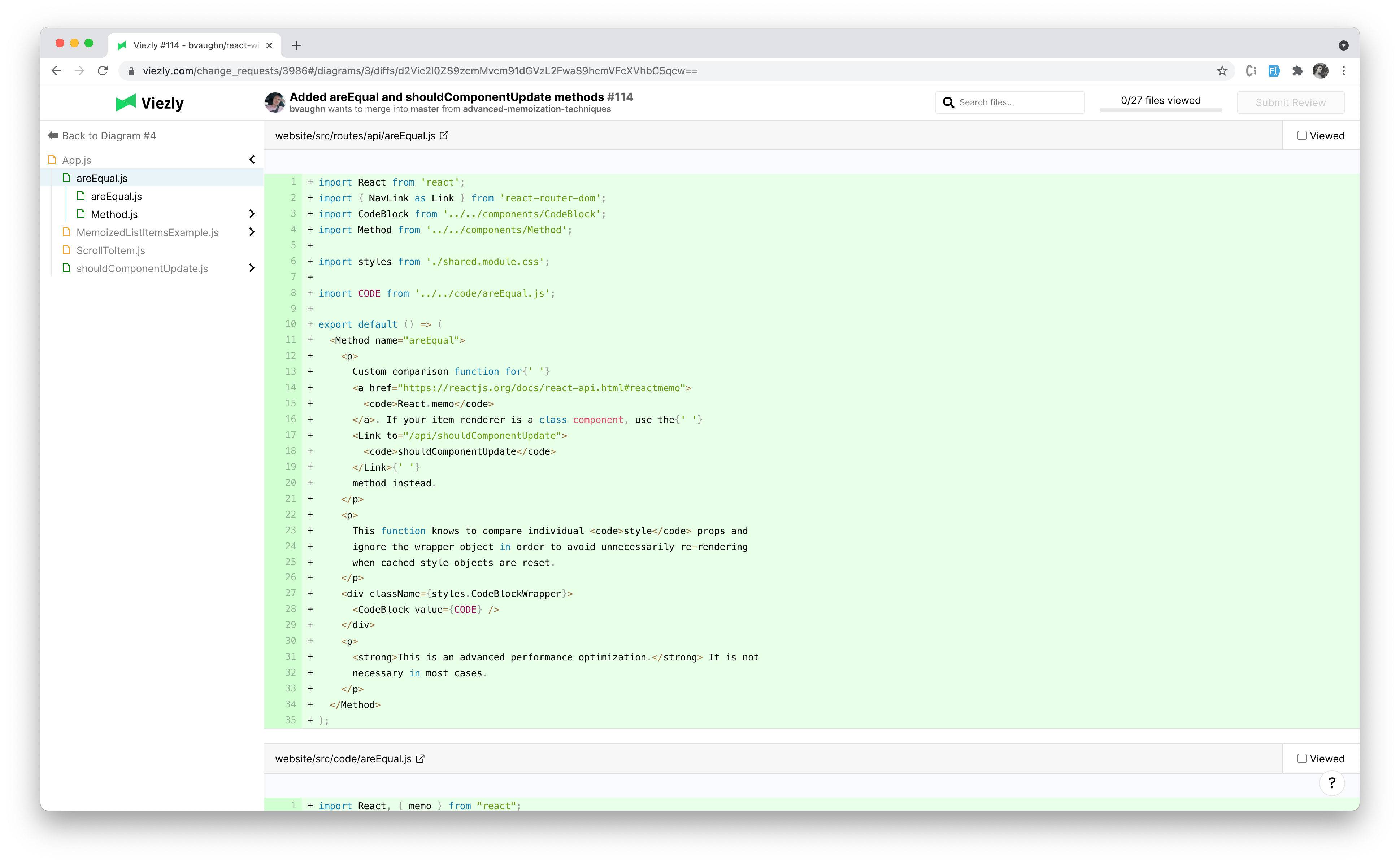The height and width of the screenshot is (864, 1400).
Task: Collapse the App.js tree node
Action: click(252, 160)
